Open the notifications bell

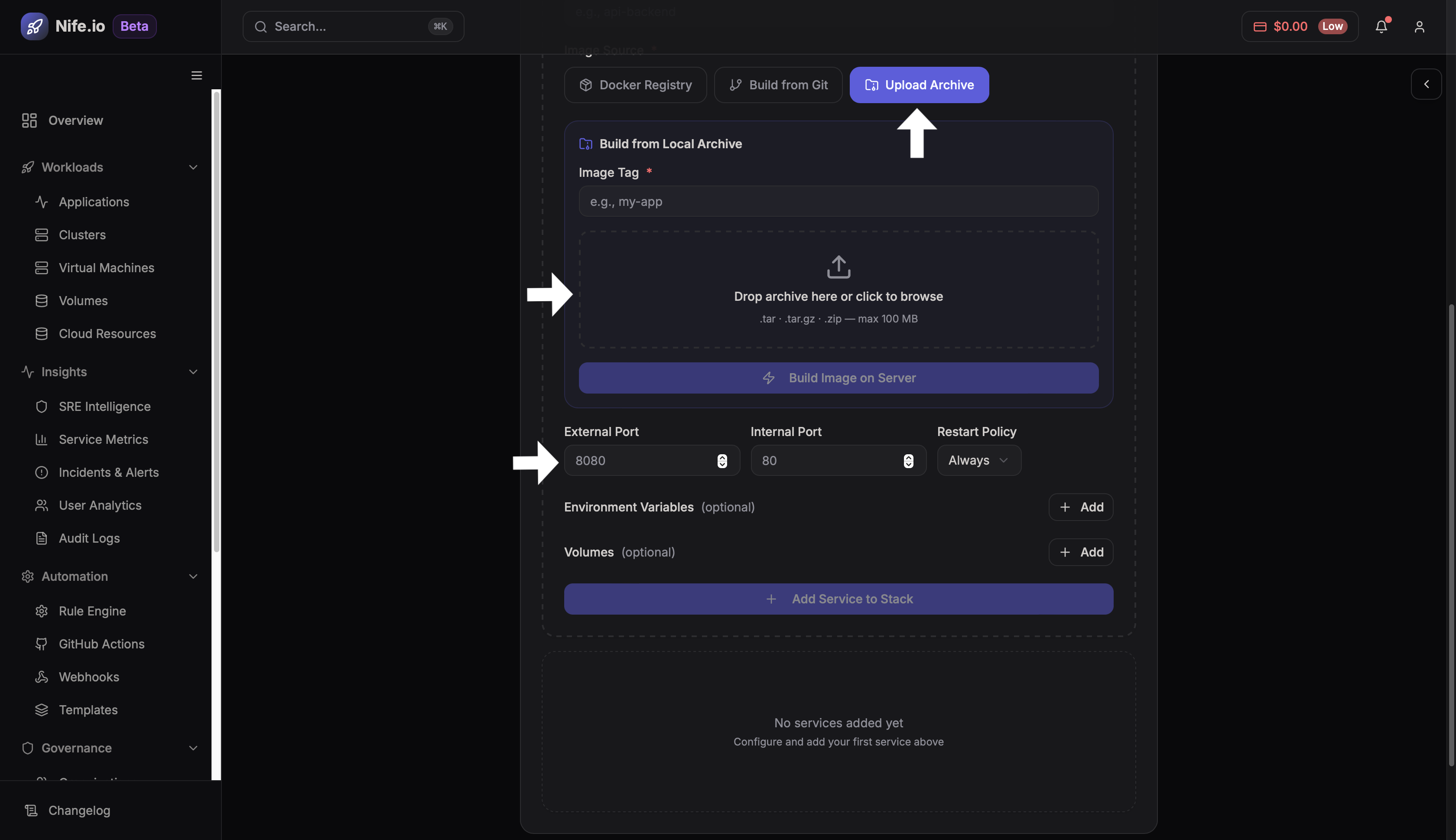pyautogui.click(x=1381, y=26)
